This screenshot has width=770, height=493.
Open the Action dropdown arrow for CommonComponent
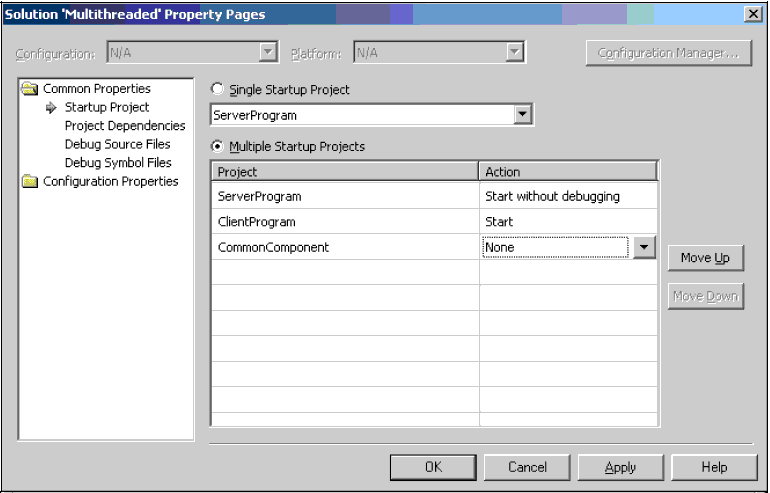pos(644,247)
